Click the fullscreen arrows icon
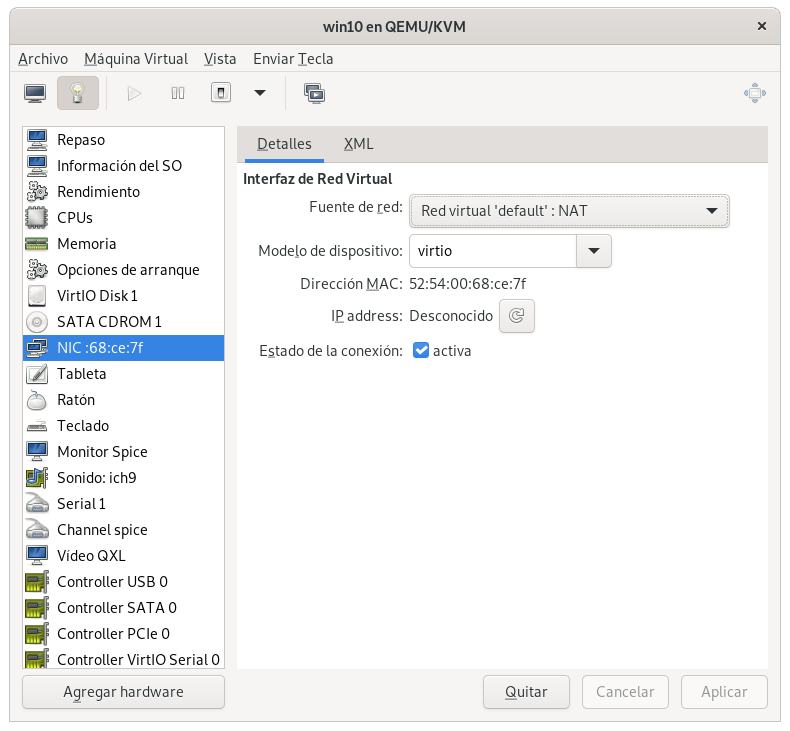Viewport: 790px width, 731px height. [754, 93]
